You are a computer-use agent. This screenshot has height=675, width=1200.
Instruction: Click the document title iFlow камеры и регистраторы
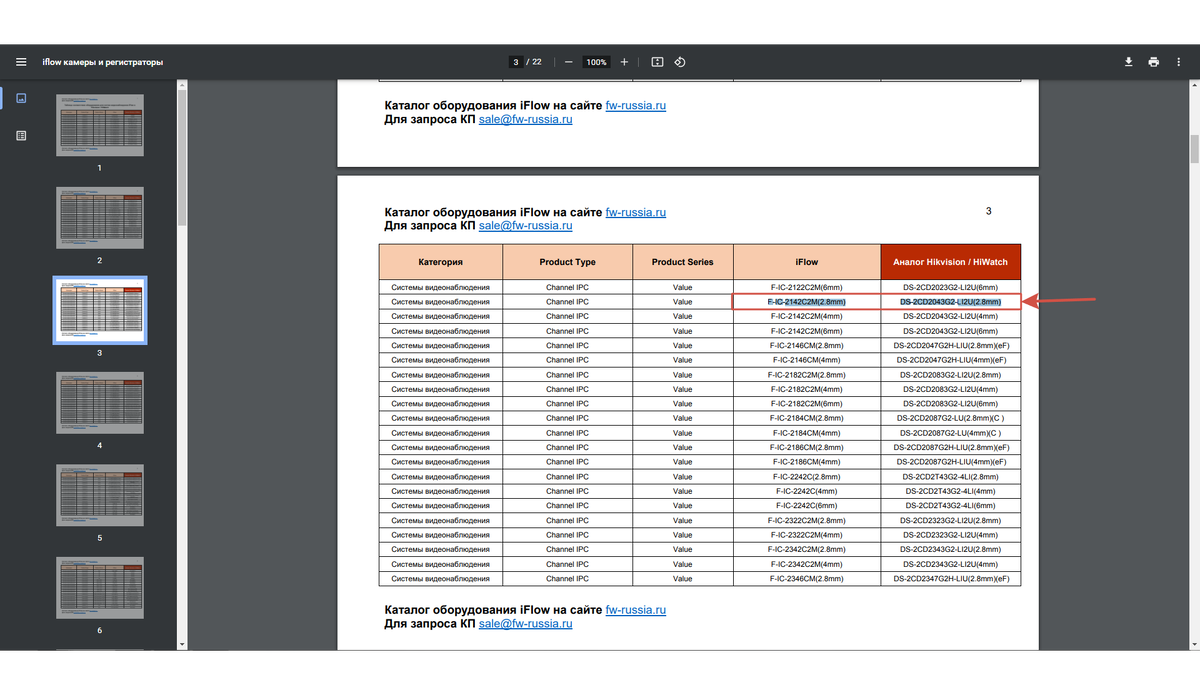[x=103, y=62]
